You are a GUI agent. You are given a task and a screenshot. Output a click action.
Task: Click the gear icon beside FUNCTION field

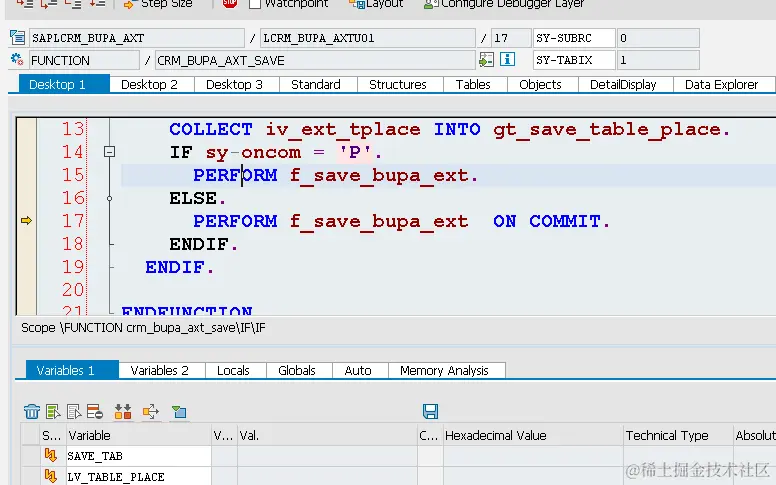[x=17, y=60]
